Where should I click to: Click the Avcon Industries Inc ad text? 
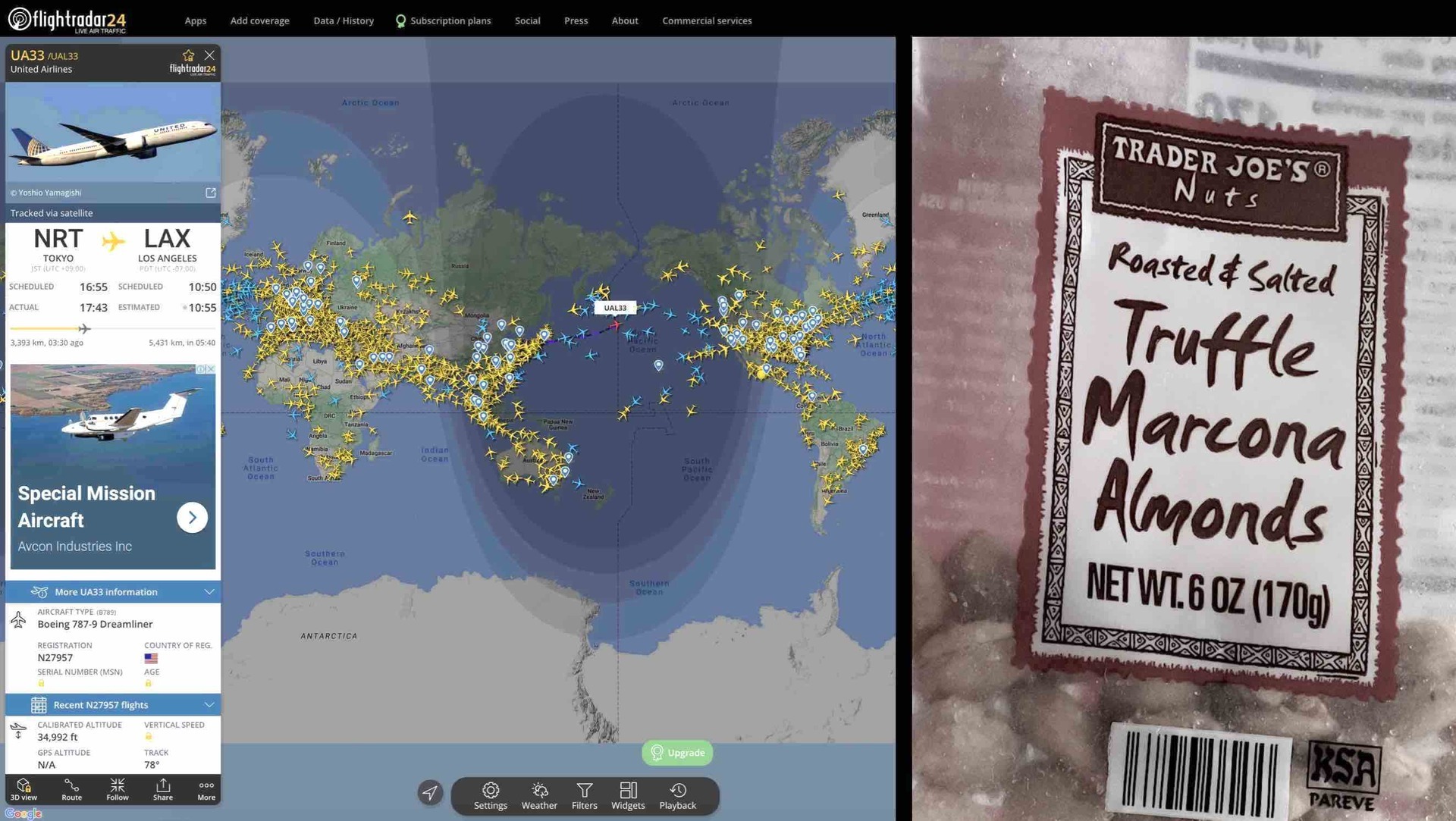point(74,547)
